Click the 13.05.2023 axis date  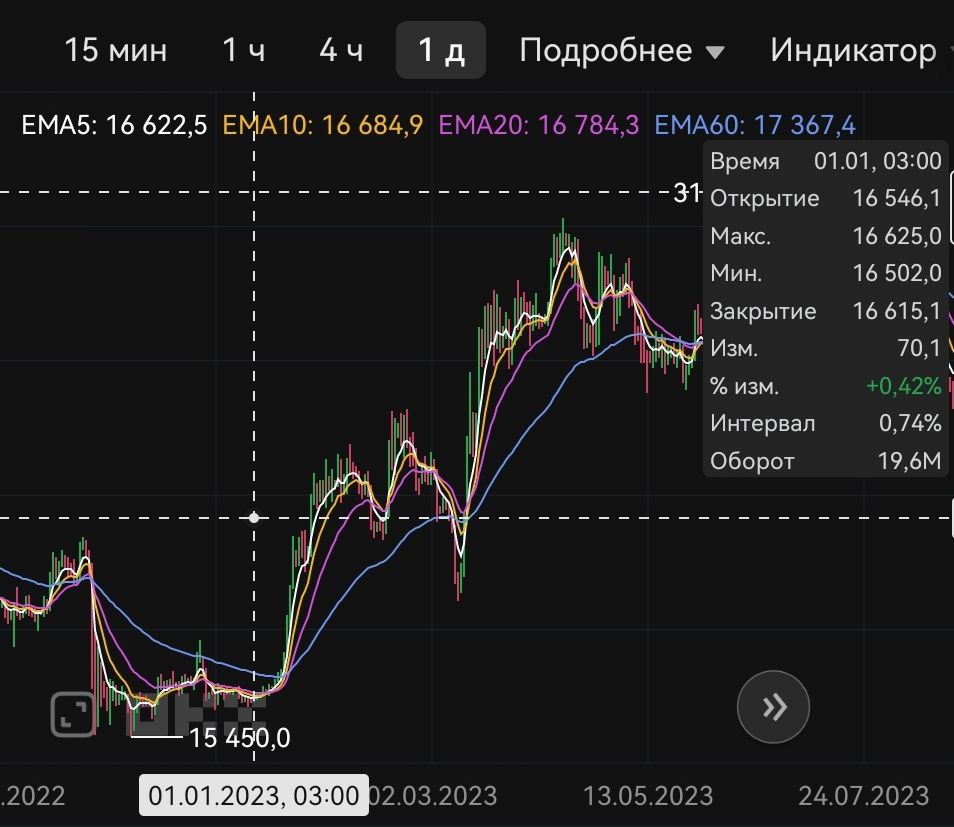[648, 795]
